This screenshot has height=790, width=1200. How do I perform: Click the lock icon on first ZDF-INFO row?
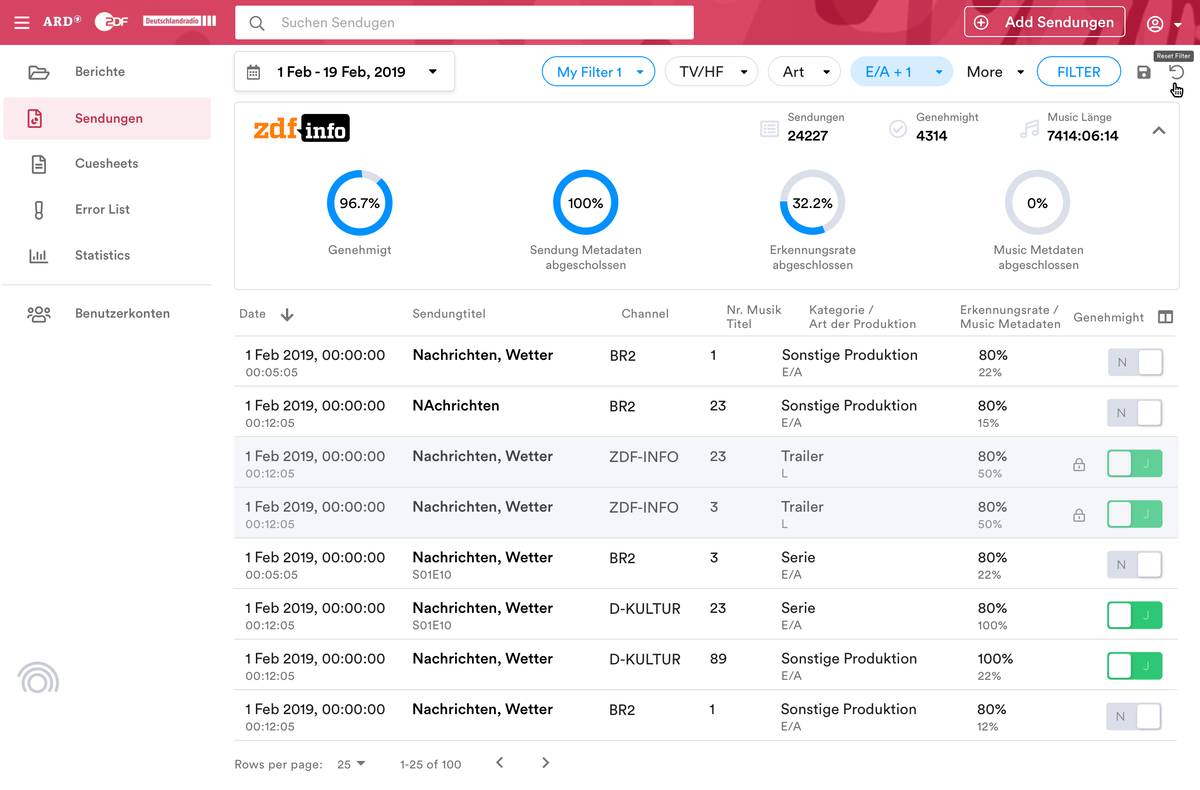click(x=1079, y=464)
